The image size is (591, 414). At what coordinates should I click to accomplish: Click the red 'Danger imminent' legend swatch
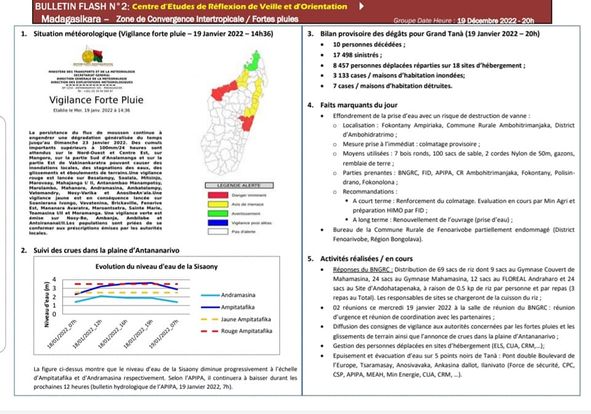point(218,195)
